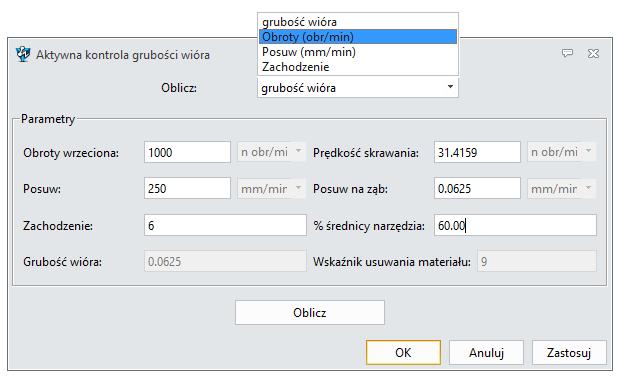The height and width of the screenshot is (381, 620).
Task: Choose 'Obroty (obr/min)' from the dropdown list
Action: tap(358, 37)
